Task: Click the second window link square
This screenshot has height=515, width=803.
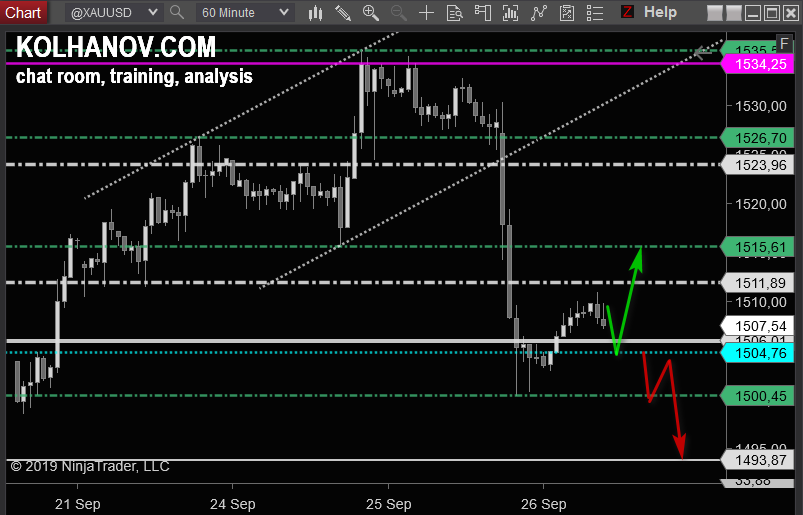Action: (x=733, y=13)
